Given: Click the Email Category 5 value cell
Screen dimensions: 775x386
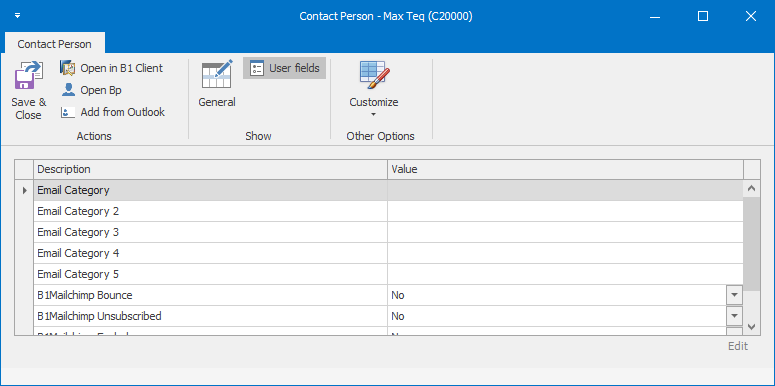Looking at the screenshot, I should point(565,274).
